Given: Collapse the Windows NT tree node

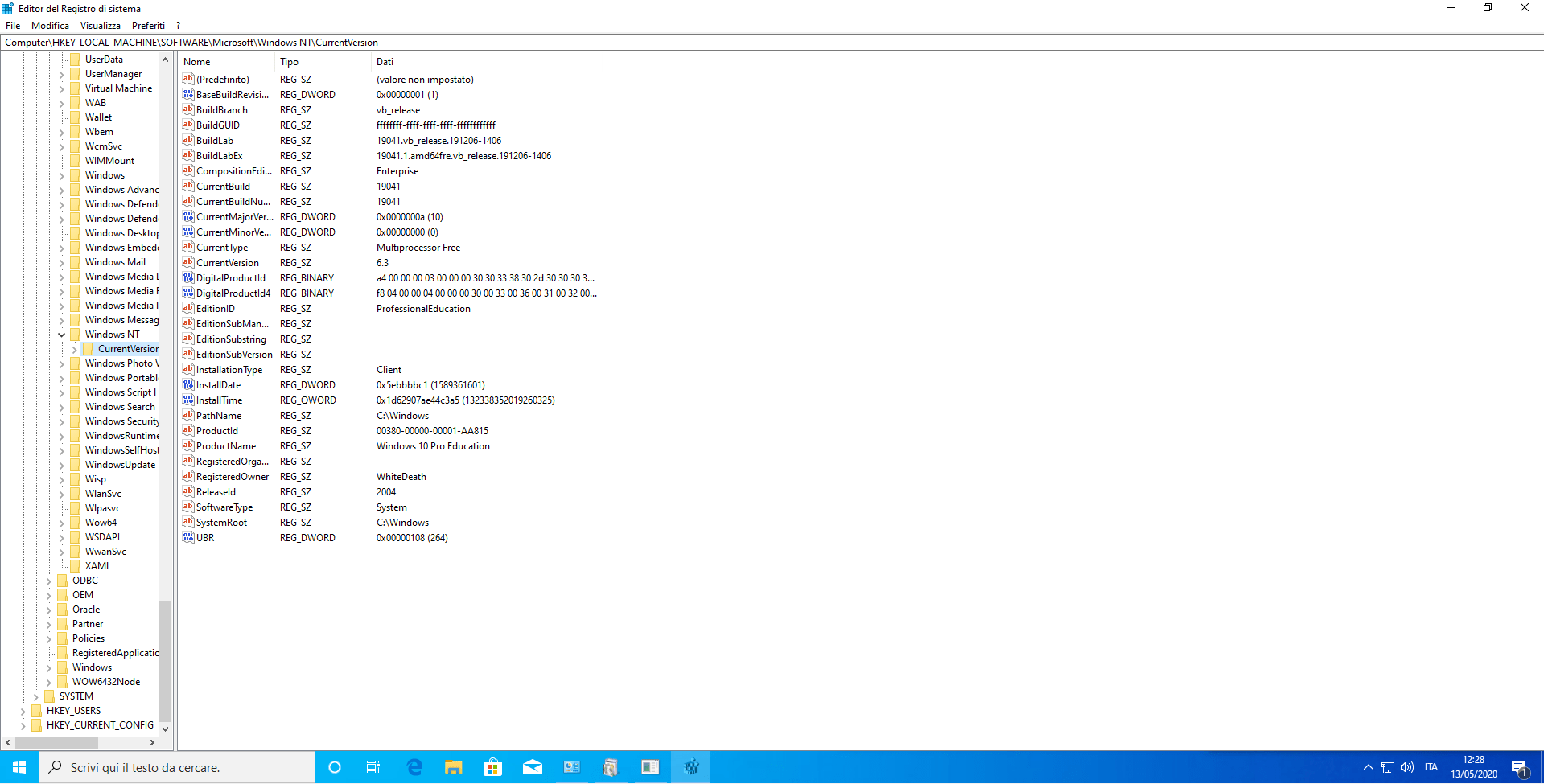Looking at the screenshot, I should 62,335.
